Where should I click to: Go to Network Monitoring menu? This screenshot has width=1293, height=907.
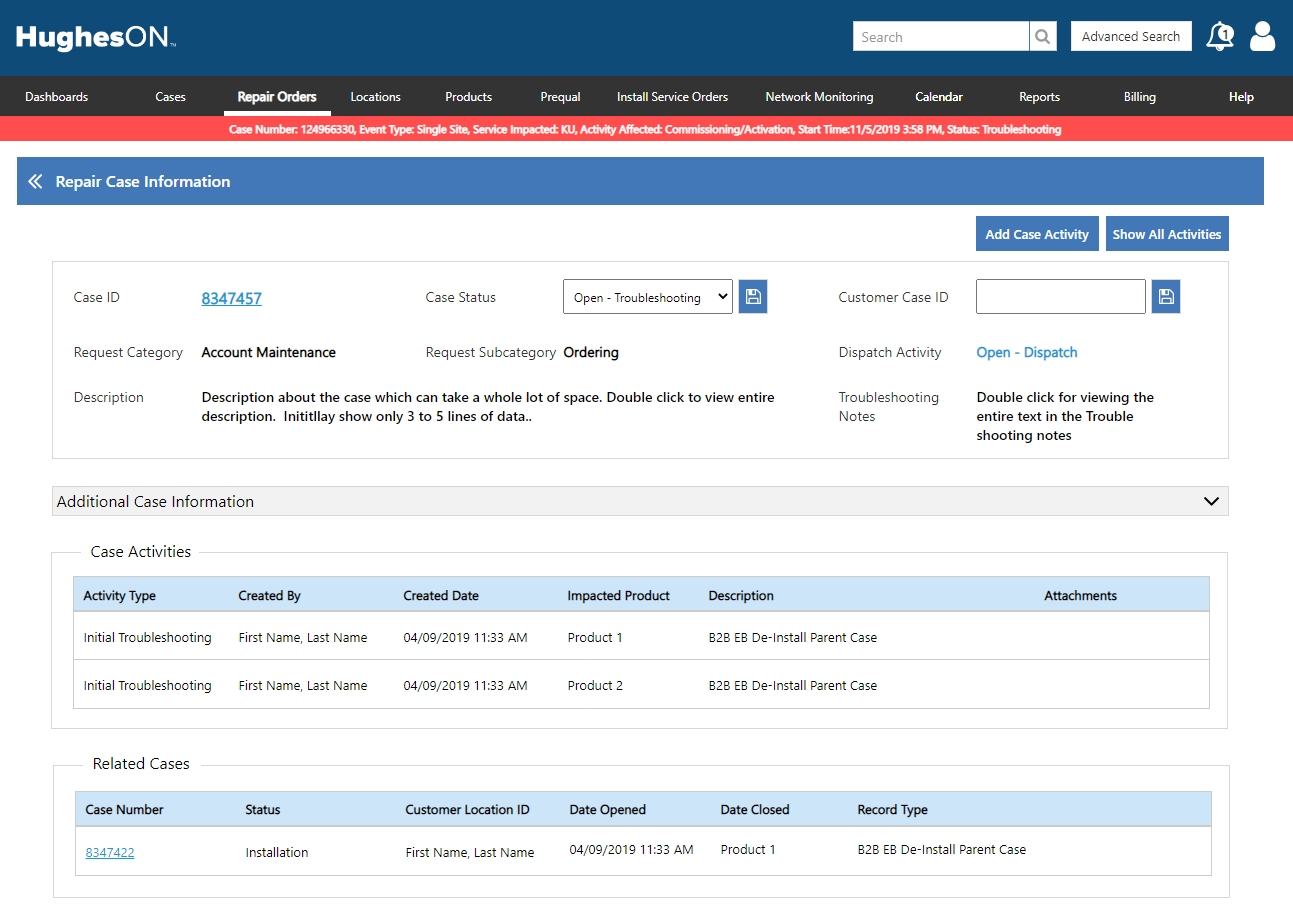[819, 97]
